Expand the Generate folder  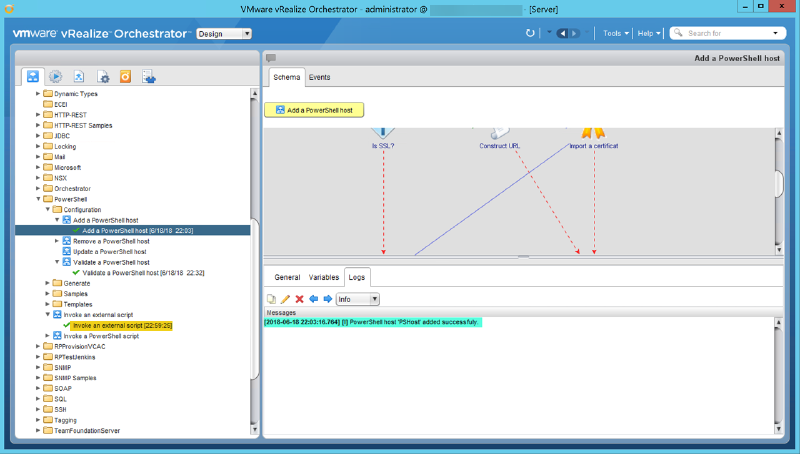point(47,283)
